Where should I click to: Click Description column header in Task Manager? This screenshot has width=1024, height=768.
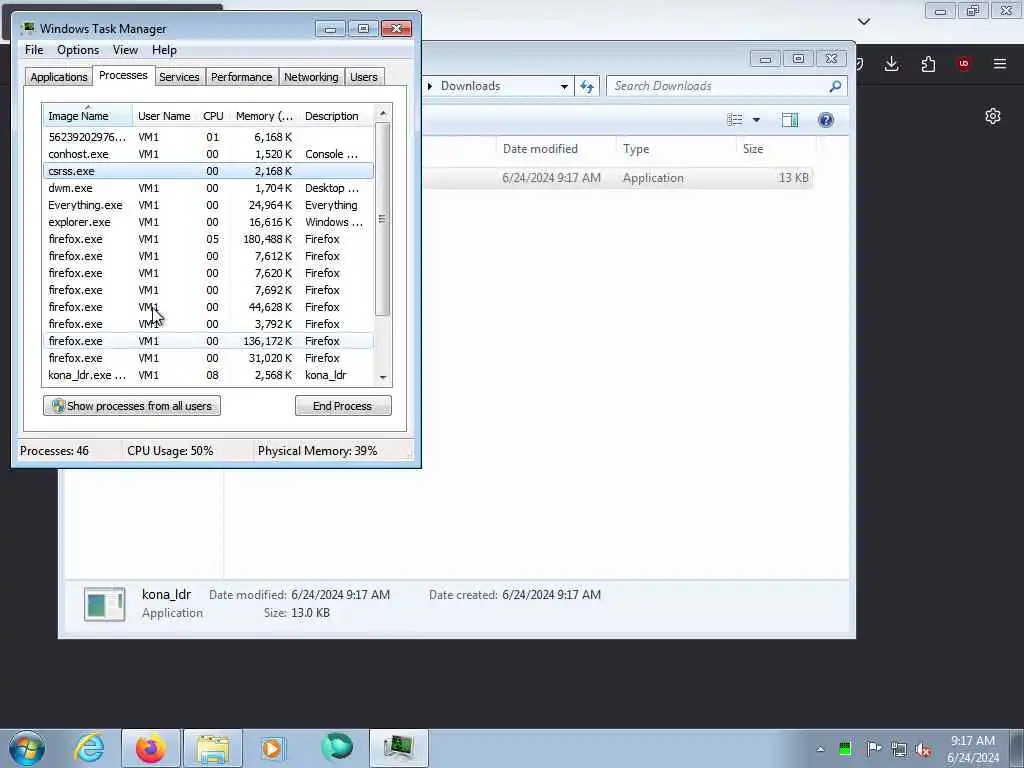pyautogui.click(x=336, y=116)
